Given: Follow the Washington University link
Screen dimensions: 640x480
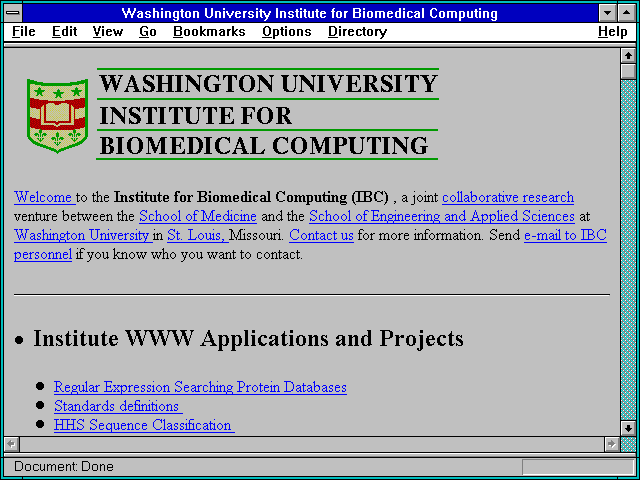Looking at the screenshot, I should (83, 236).
